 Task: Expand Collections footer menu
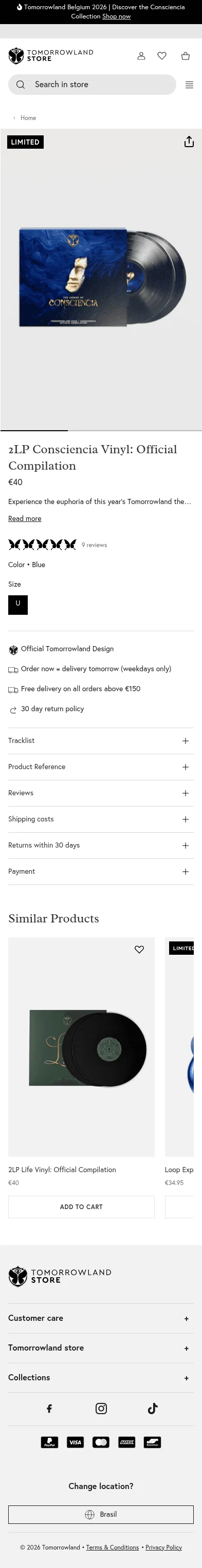click(x=101, y=1377)
